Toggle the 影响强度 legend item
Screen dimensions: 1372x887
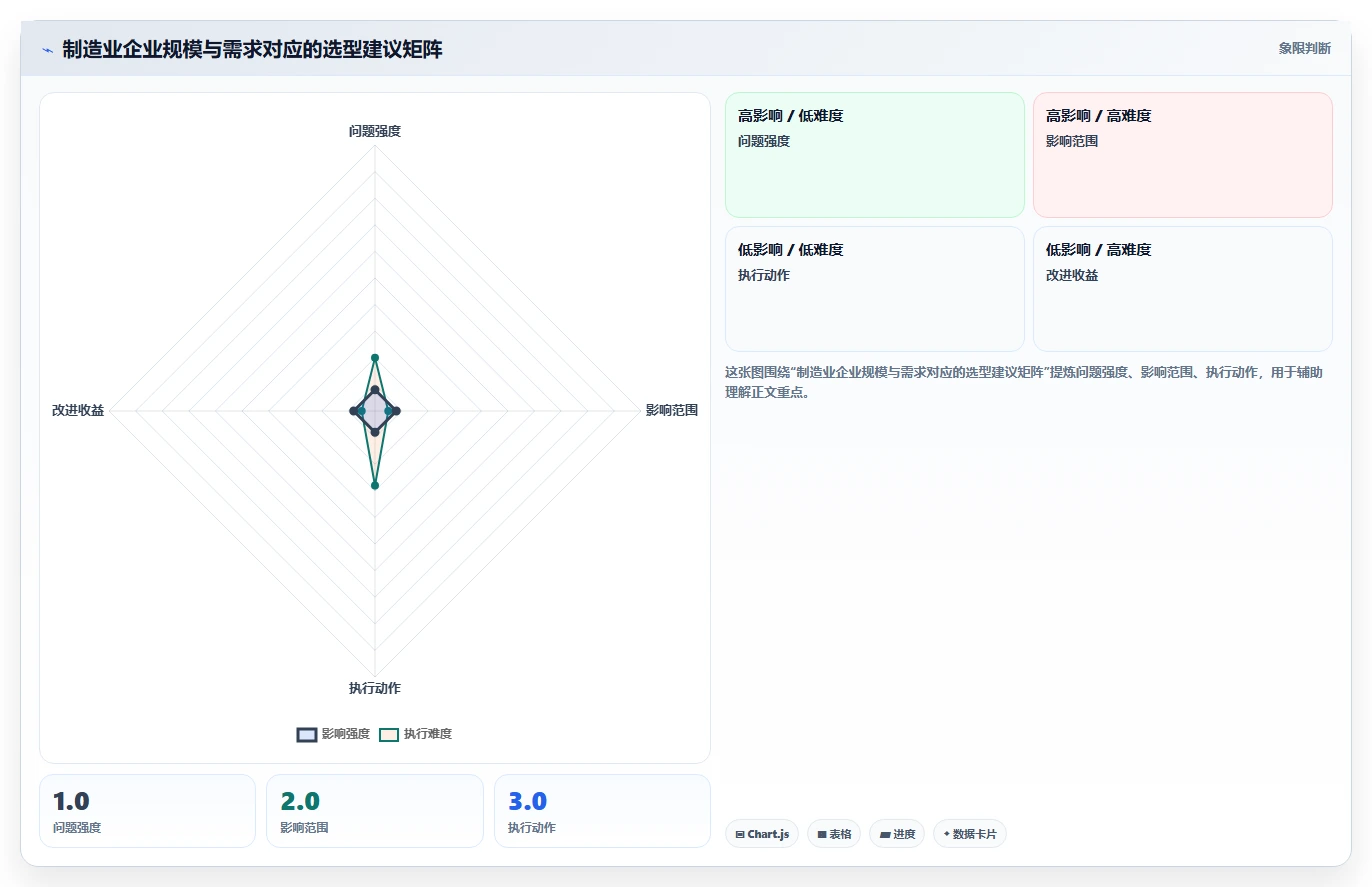point(333,734)
